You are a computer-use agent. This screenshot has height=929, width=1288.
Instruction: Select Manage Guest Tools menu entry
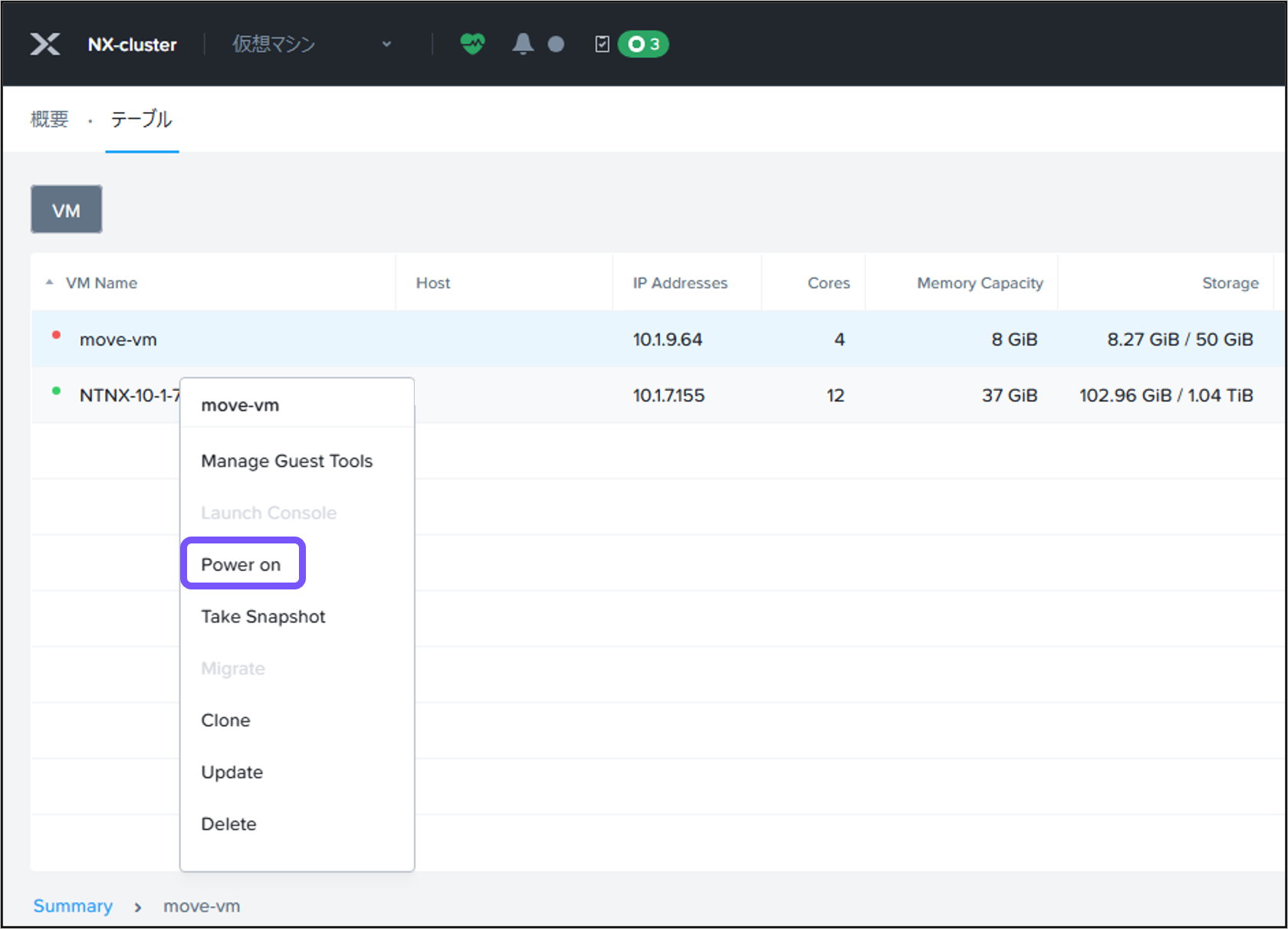(287, 461)
